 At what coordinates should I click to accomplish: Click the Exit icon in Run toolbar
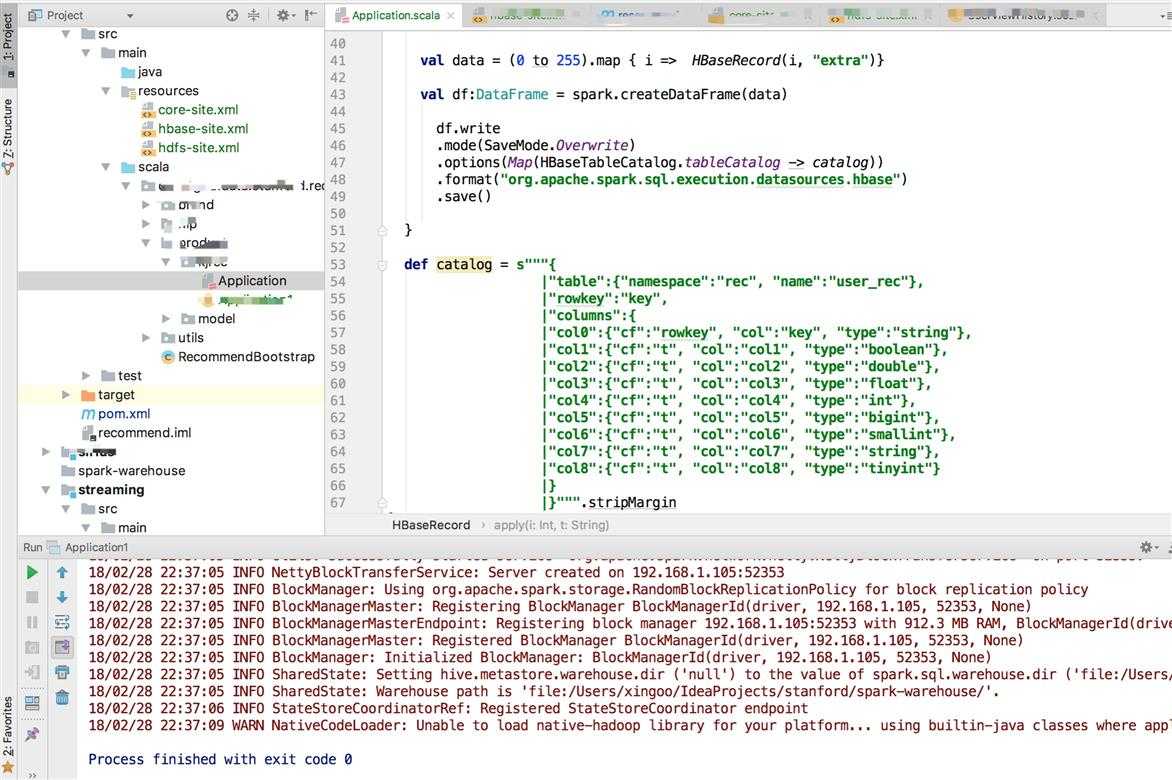click(x=31, y=672)
